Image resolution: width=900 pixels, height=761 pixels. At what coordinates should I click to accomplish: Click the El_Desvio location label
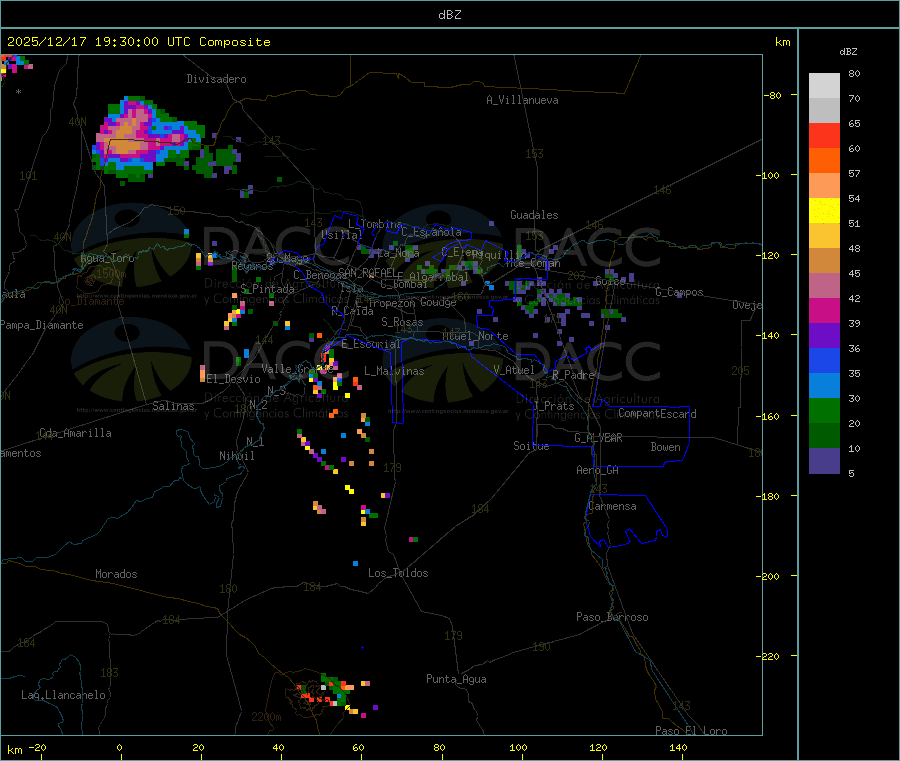pos(233,379)
